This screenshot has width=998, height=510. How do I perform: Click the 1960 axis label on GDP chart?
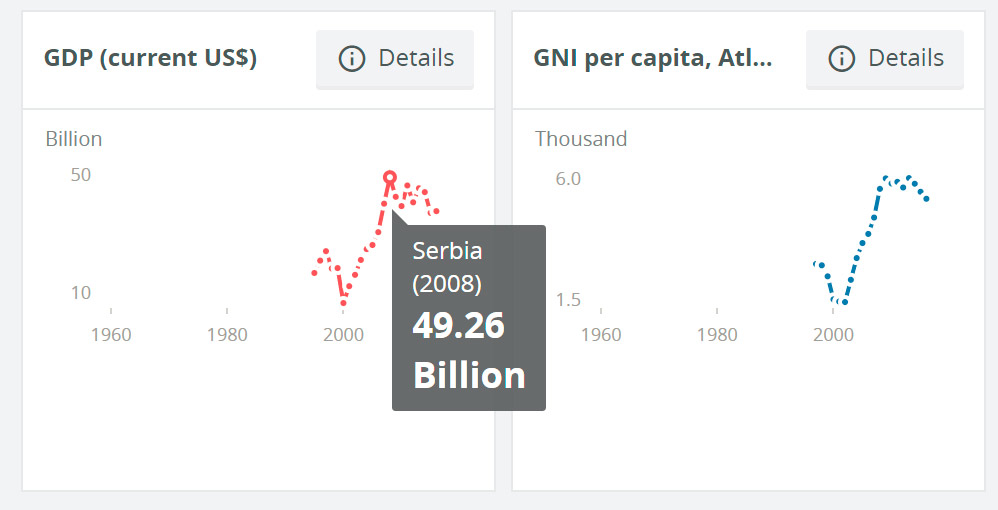tap(110, 334)
